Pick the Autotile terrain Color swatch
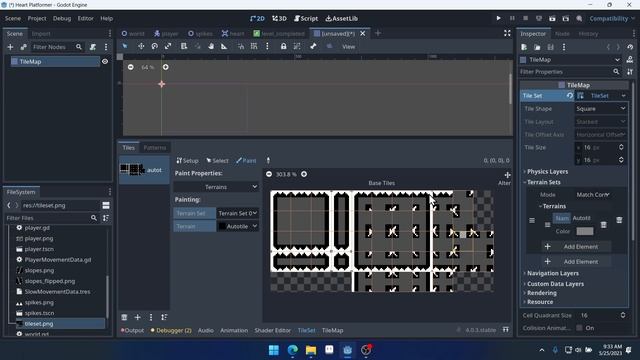 tap(584, 231)
